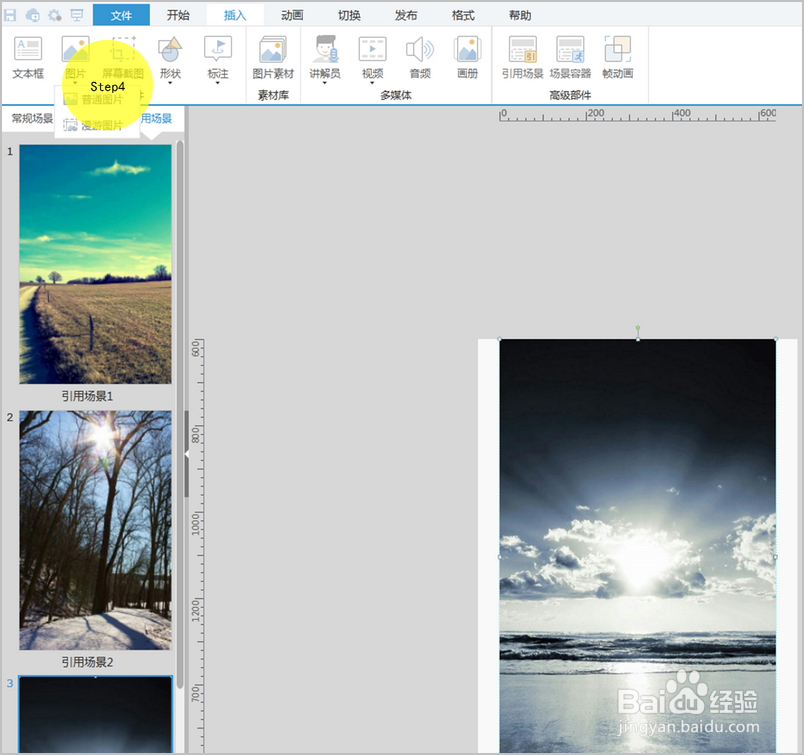
Task: Choose 普通图片 from the picture dropdown
Action: [x=97, y=100]
